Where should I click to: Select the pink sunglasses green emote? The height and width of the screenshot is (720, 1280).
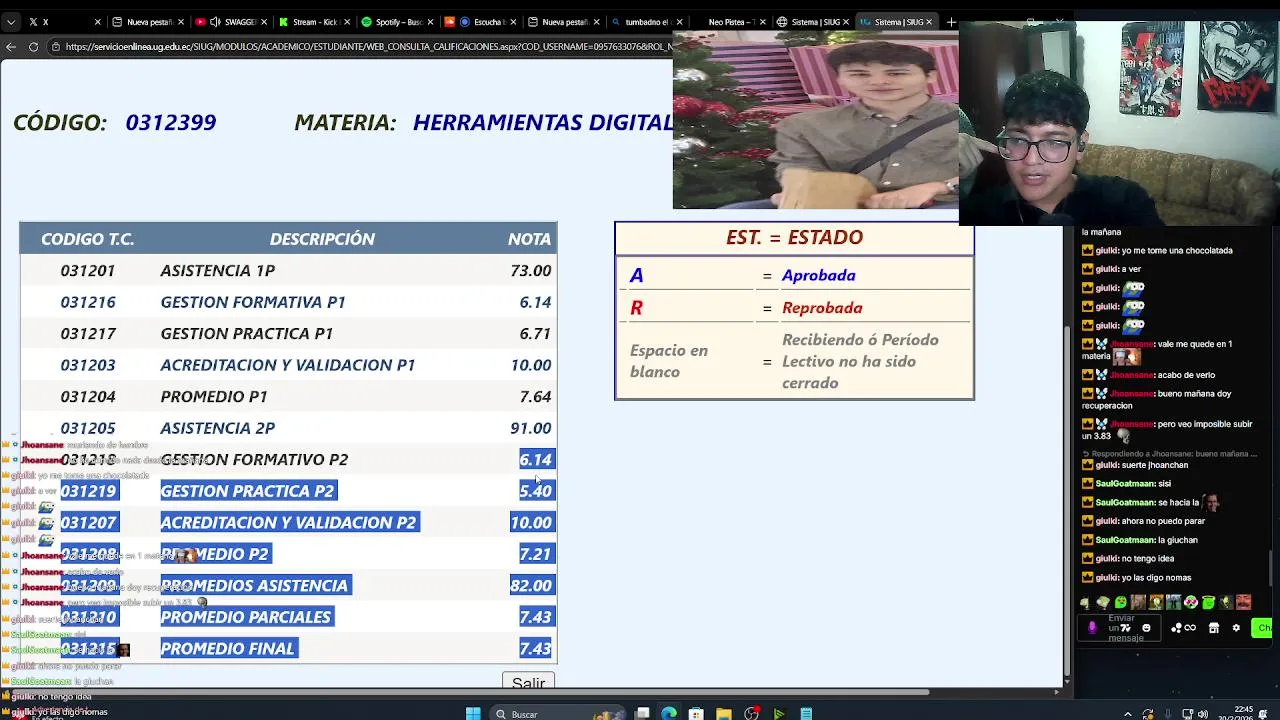(1191, 602)
